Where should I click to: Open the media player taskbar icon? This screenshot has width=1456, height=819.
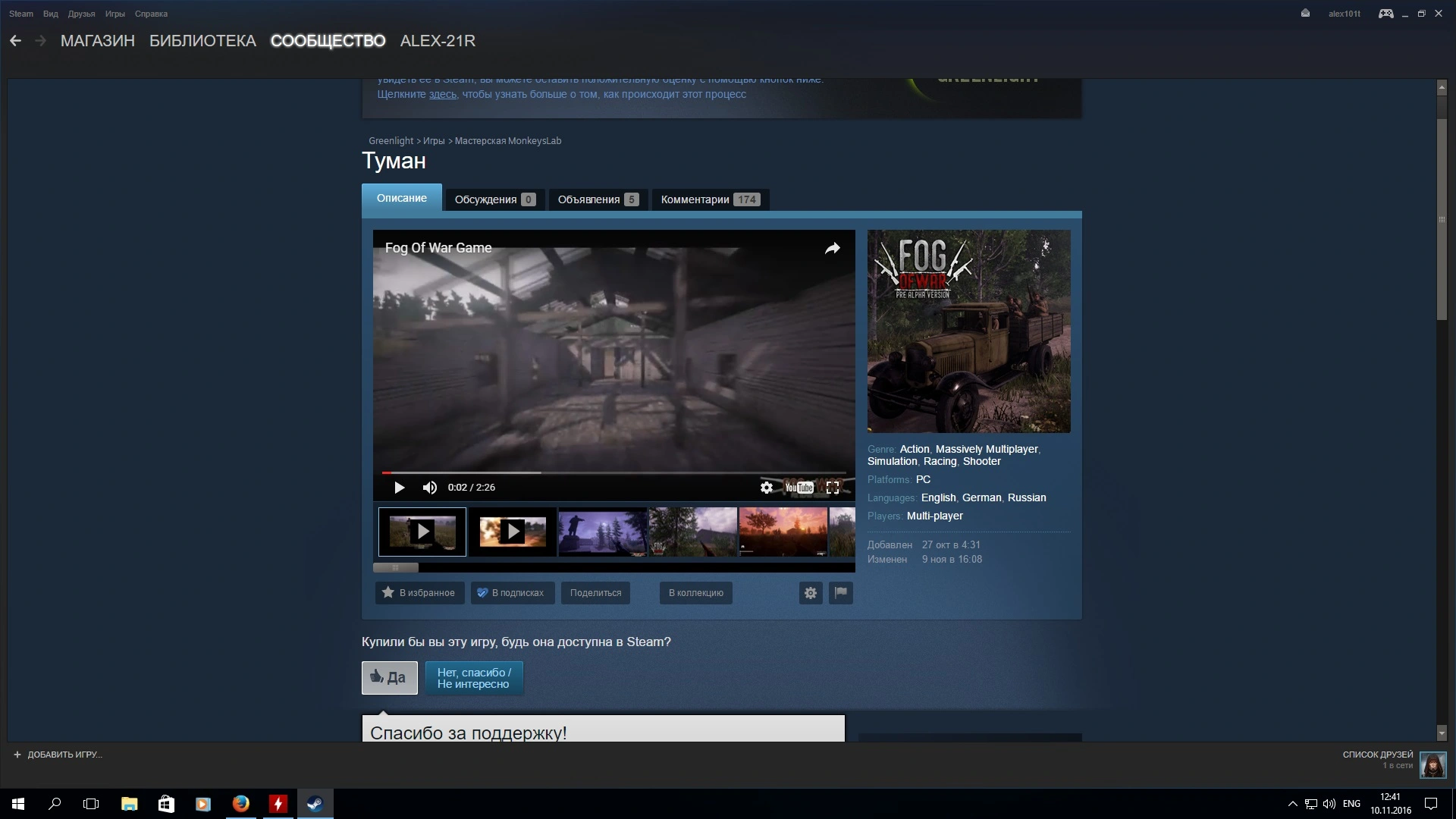point(203,804)
